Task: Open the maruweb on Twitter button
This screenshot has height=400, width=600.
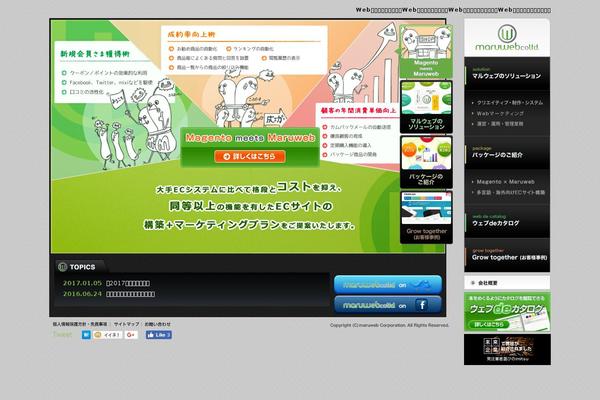Action: [x=388, y=285]
